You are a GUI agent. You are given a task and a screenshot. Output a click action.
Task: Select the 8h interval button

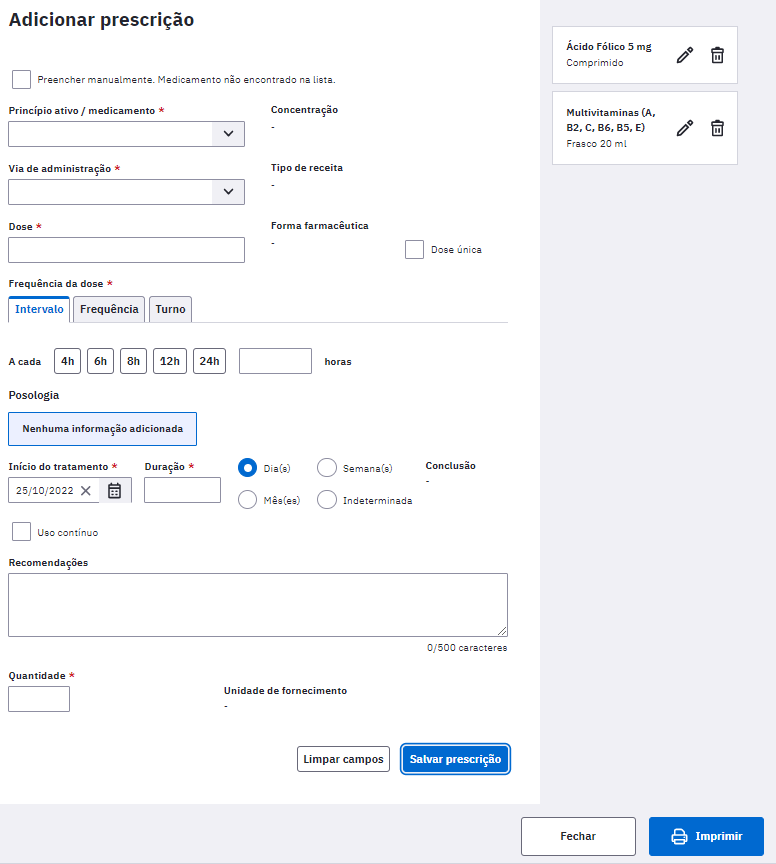click(133, 361)
